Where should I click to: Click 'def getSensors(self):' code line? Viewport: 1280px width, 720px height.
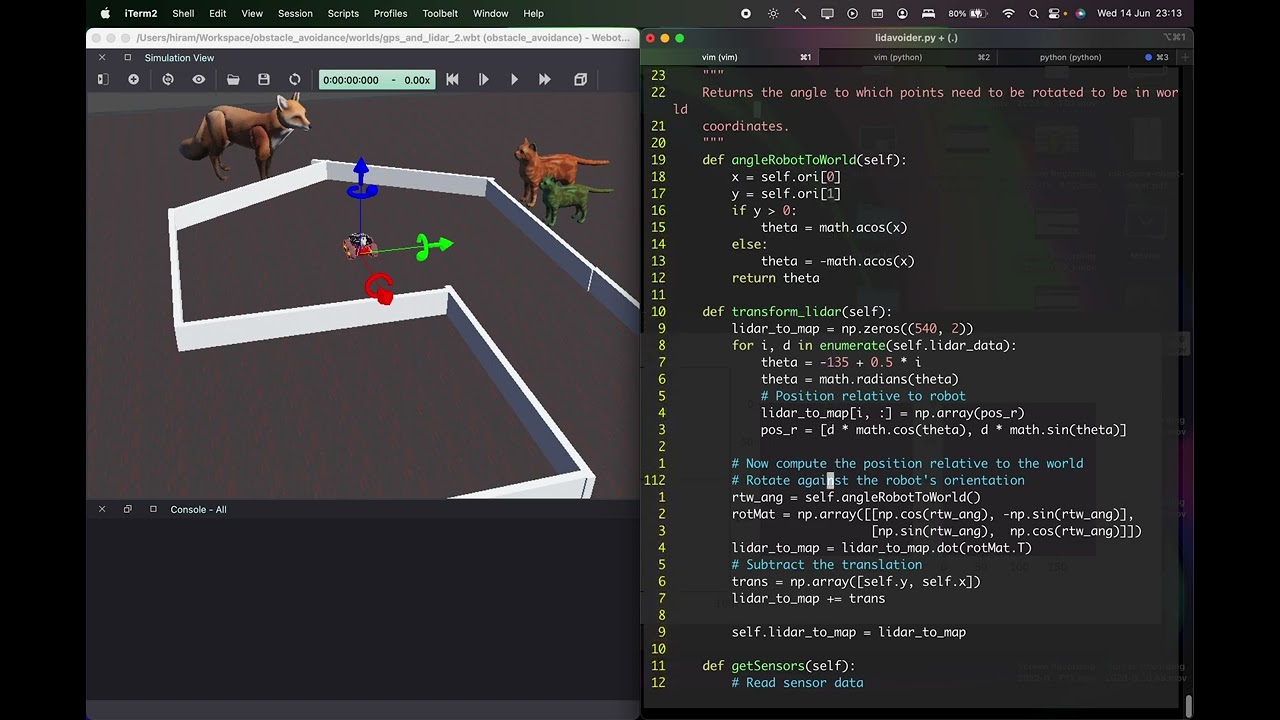point(779,666)
